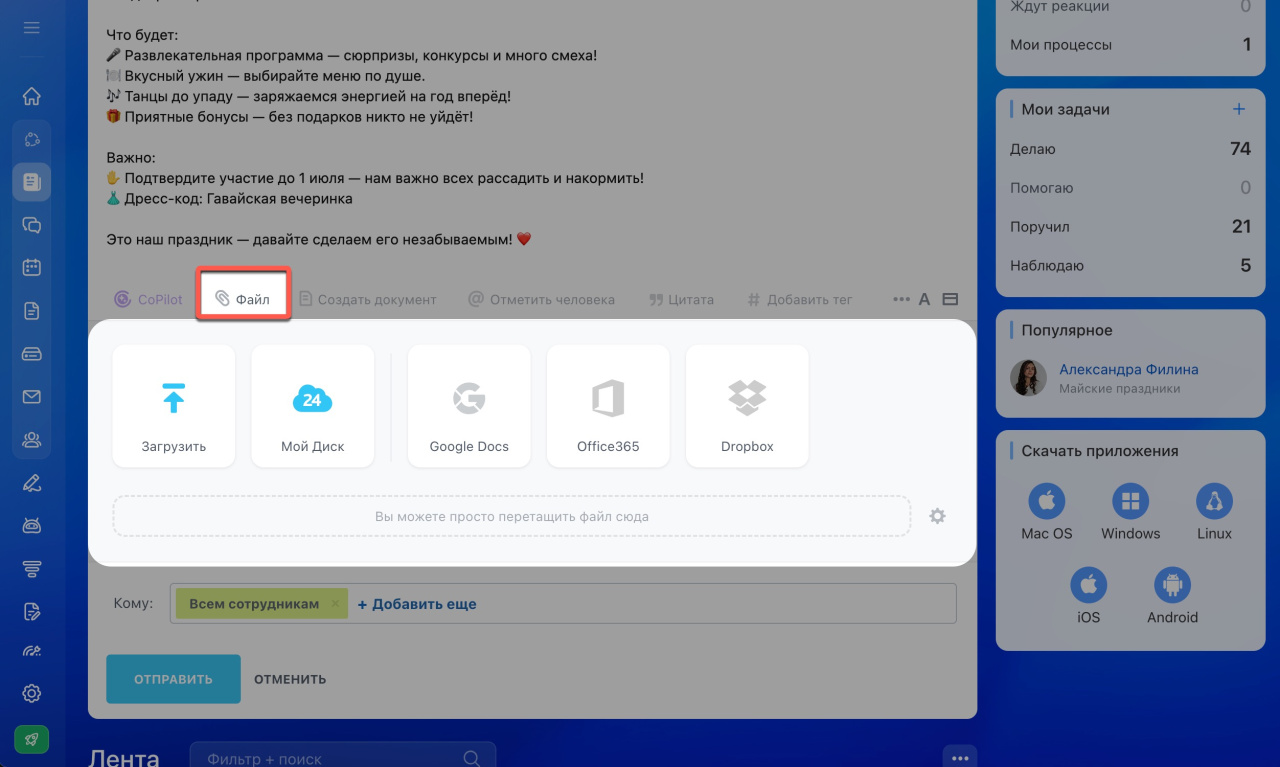
Task: Open Майские праздники popular post
Action: (1119, 389)
